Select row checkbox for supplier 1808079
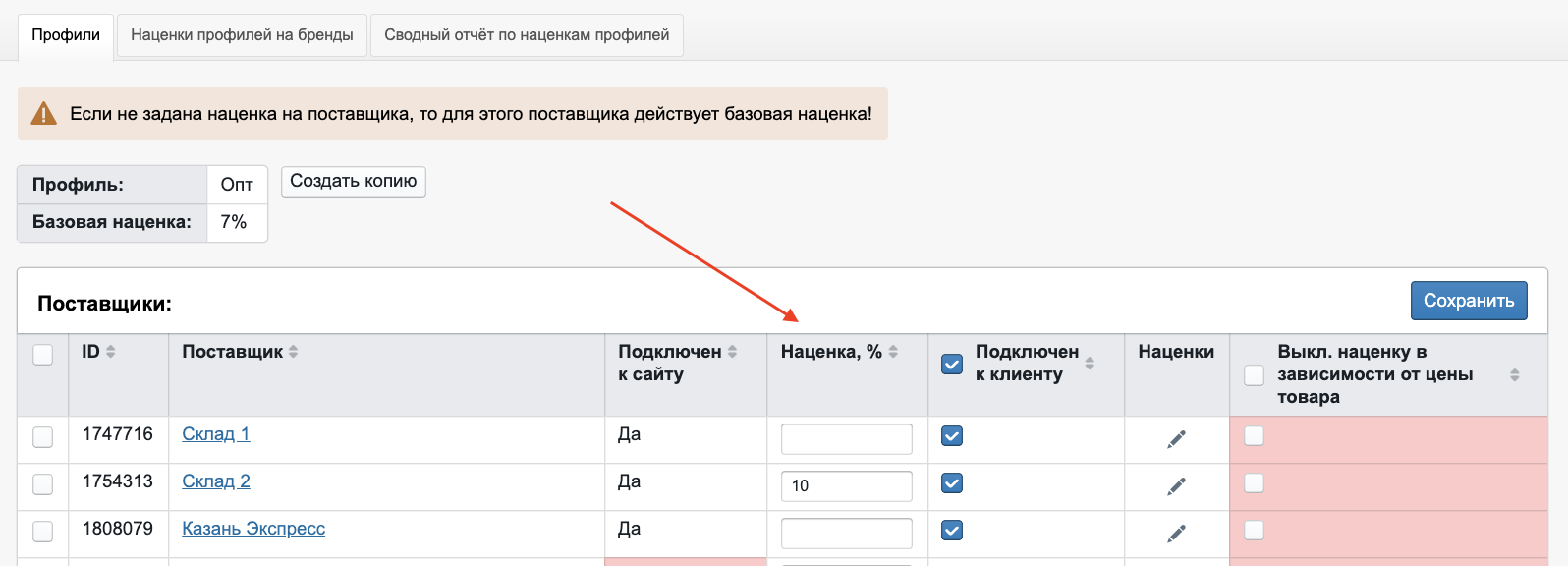The height and width of the screenshot is (566, 1568). tap(43, 531)
